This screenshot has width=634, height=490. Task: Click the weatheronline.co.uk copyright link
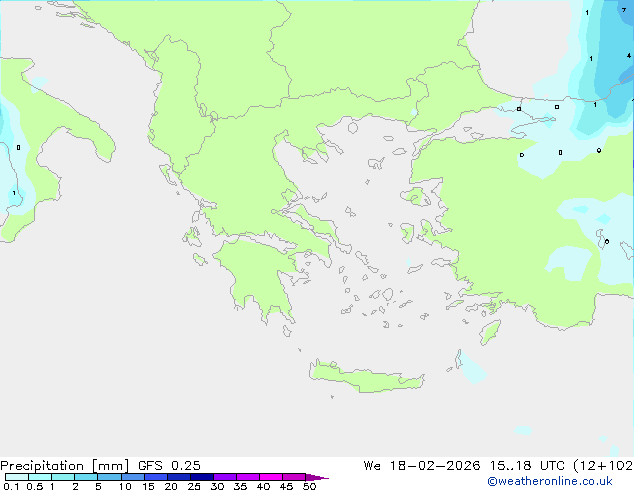(550, 481)
